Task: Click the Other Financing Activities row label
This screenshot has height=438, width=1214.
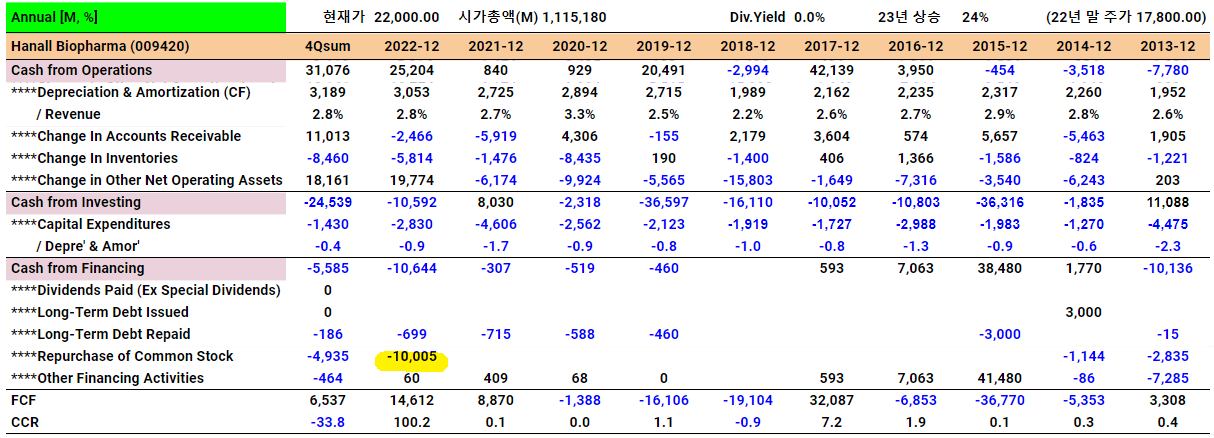Action: tap(107, 378)
